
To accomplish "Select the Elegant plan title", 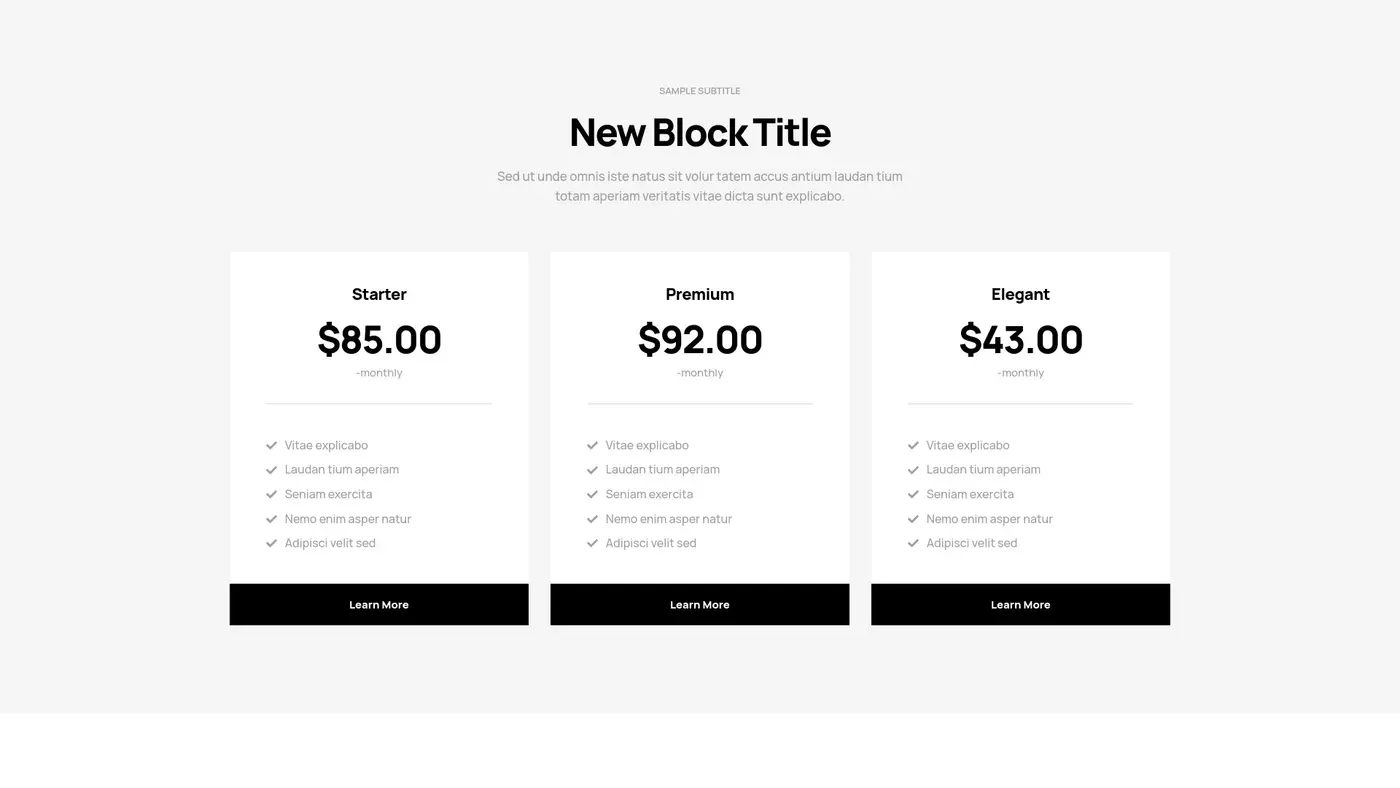I will coord(1020,294).
